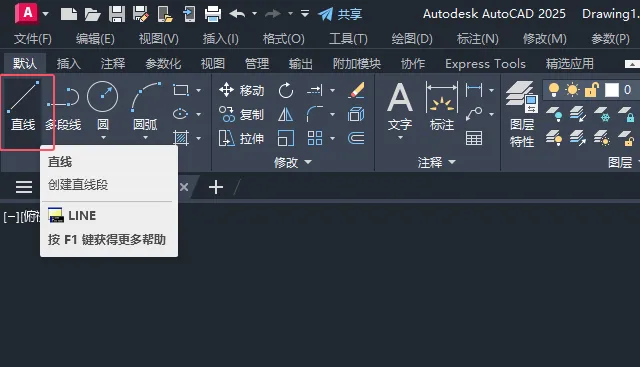
Task: Click the Mirror tool icon
Action: pyautogui.click(x=285, y=114)
